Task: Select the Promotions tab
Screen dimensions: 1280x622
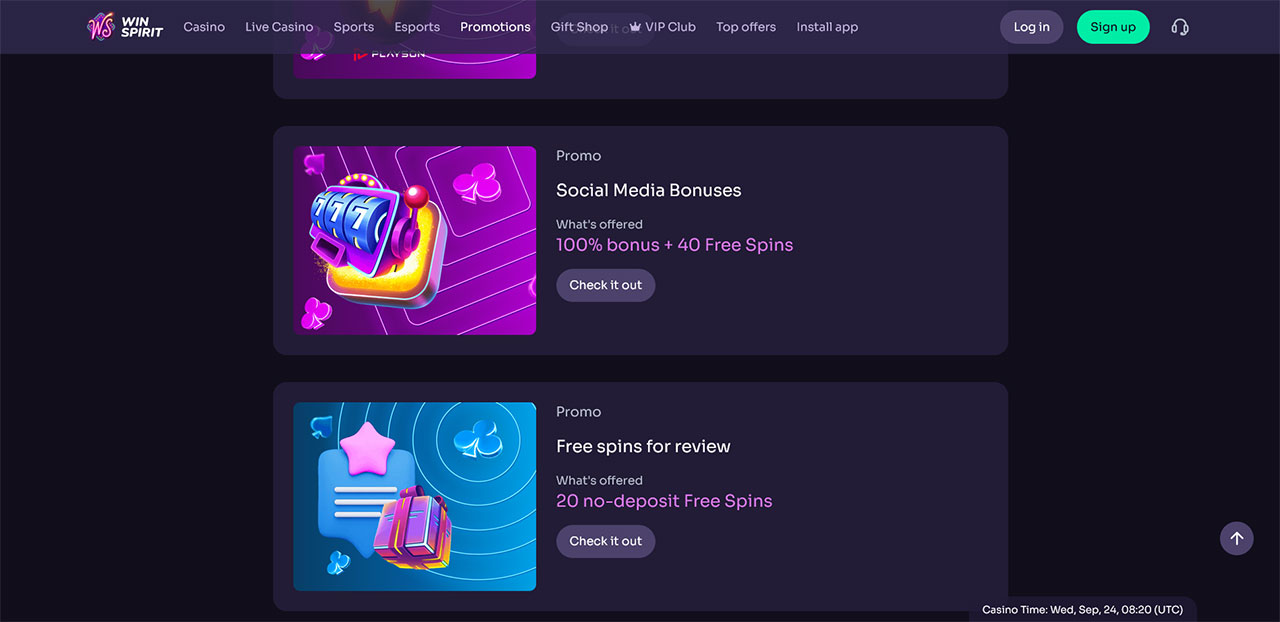Action: (495, 27)
